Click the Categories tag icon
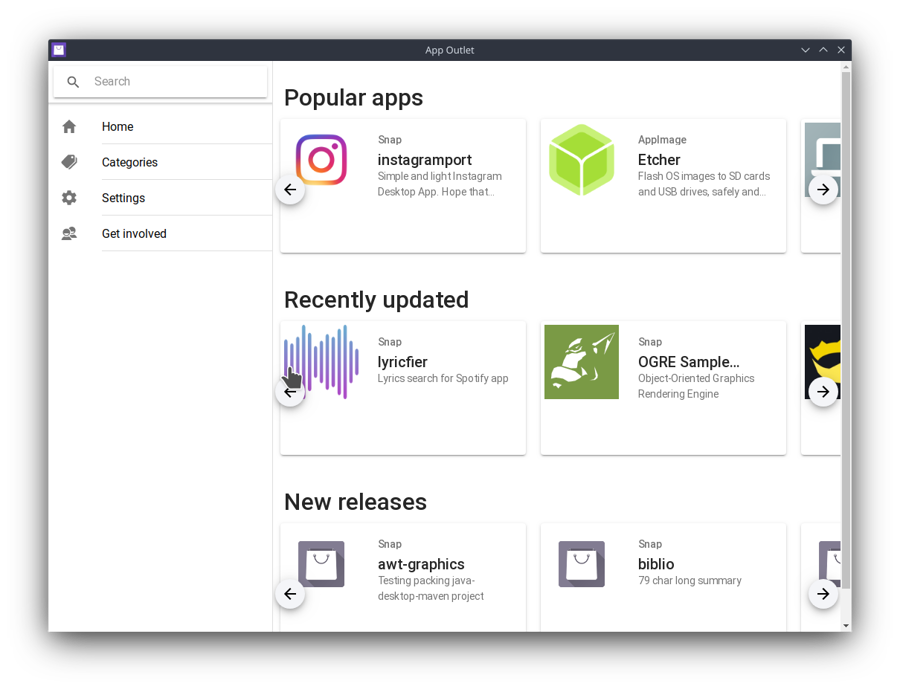Image resolution: width=900 pixels, height=689 pixels. click(x=69, y=162)
